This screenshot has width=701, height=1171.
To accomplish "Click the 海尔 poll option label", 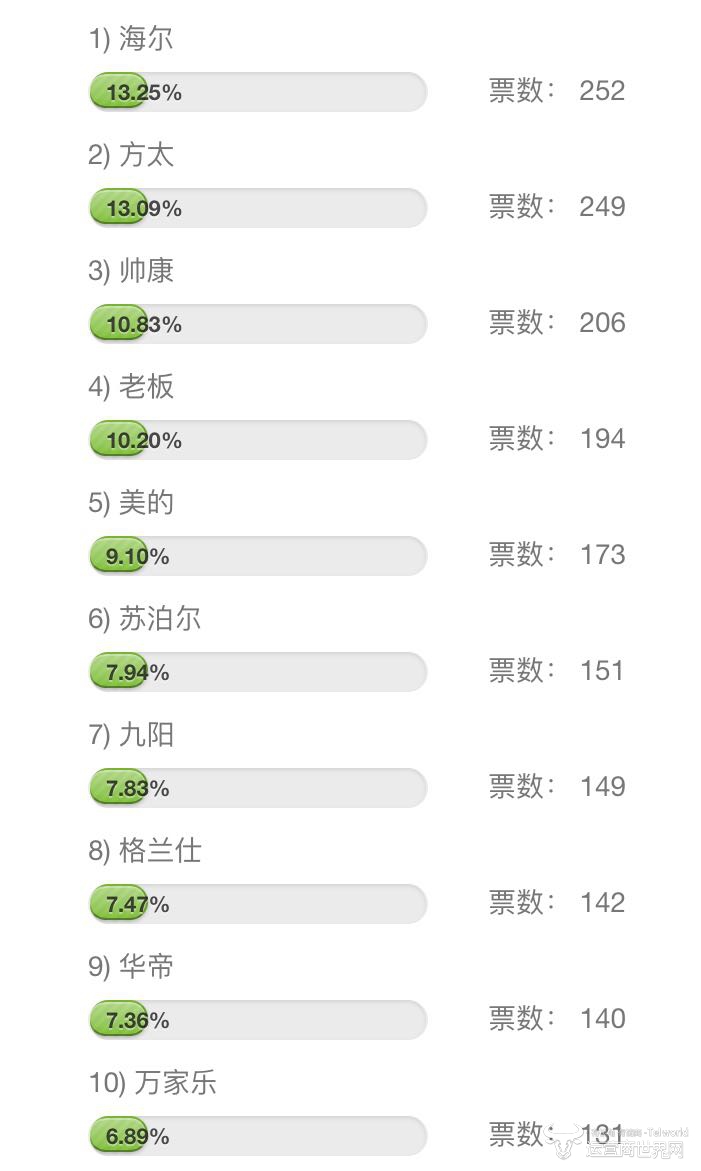I will pyautogui.click(x=145, y=39).
